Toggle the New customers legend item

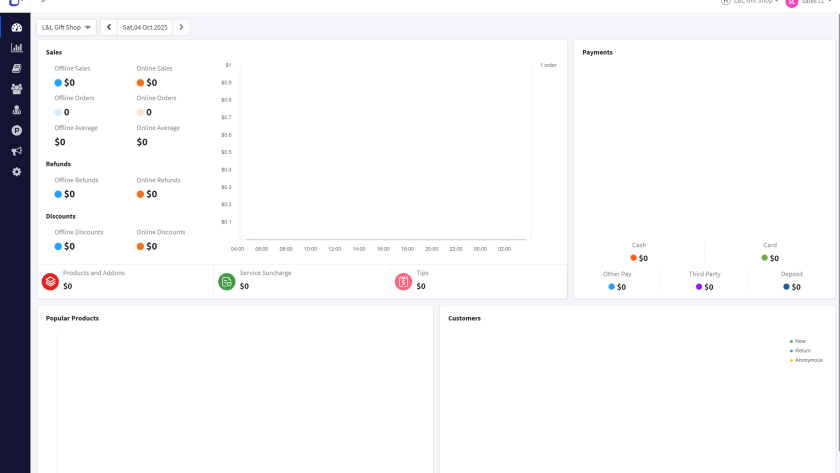[800, 341]
